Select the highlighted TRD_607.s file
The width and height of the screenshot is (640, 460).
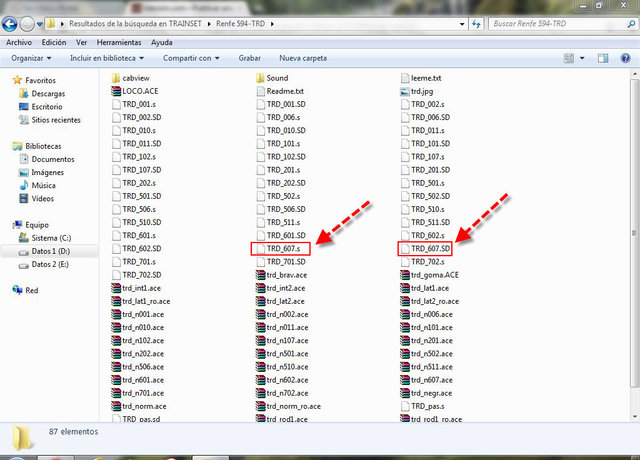tap(282, 248)
